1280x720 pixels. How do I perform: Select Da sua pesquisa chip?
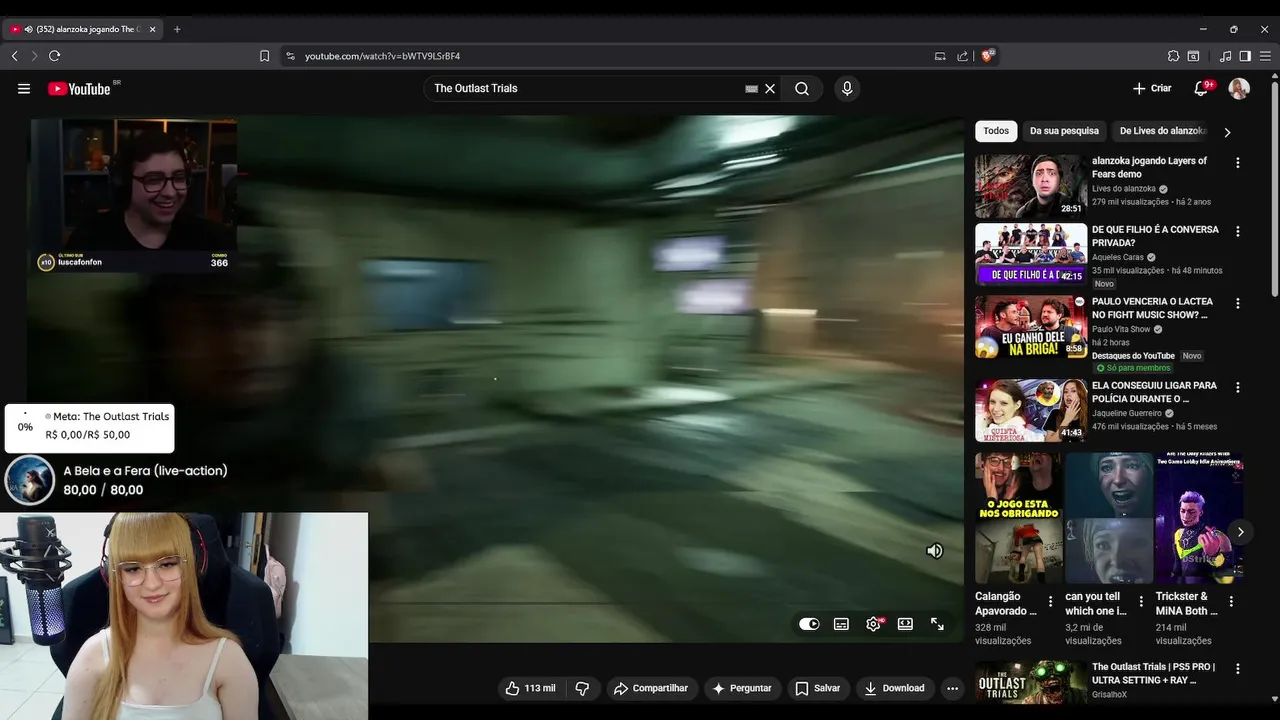[1064, 131]
